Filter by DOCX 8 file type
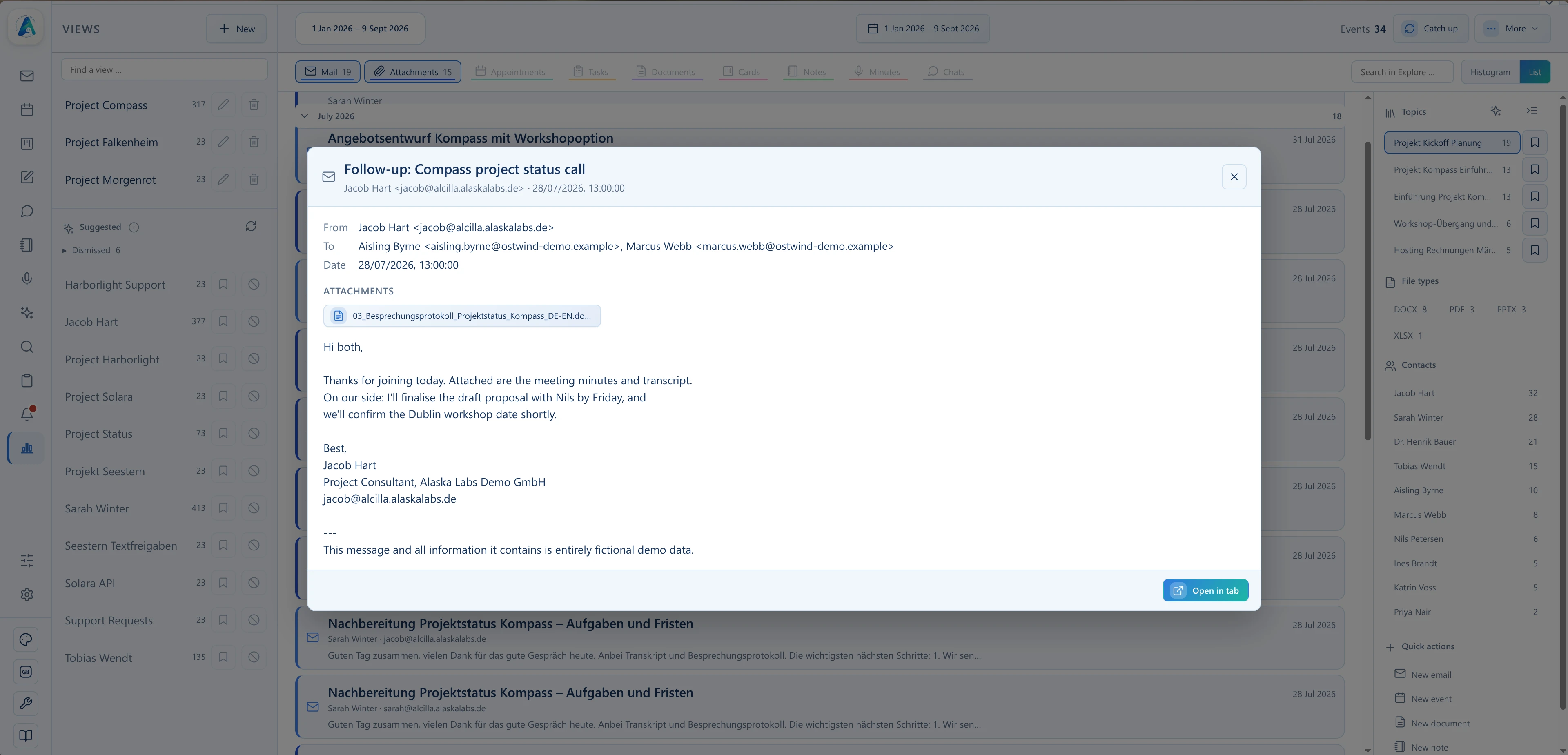This screenshot has width=1568, height=755. click(x=1410, y=309)
